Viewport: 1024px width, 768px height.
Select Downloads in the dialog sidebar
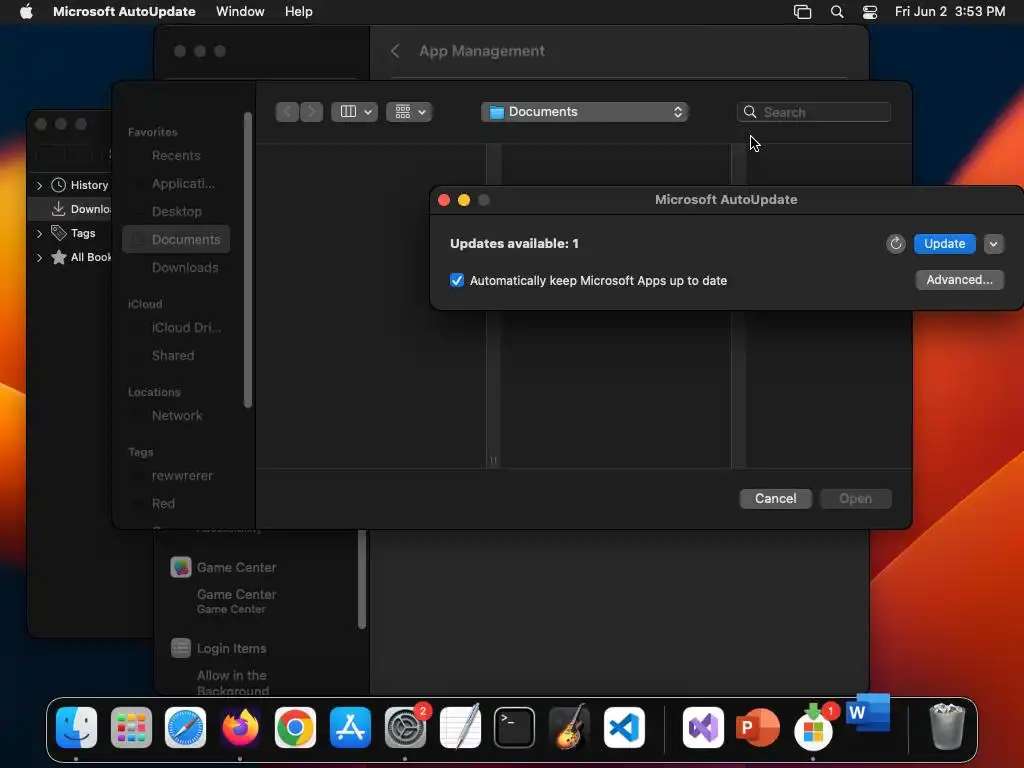tap(176, 268)
